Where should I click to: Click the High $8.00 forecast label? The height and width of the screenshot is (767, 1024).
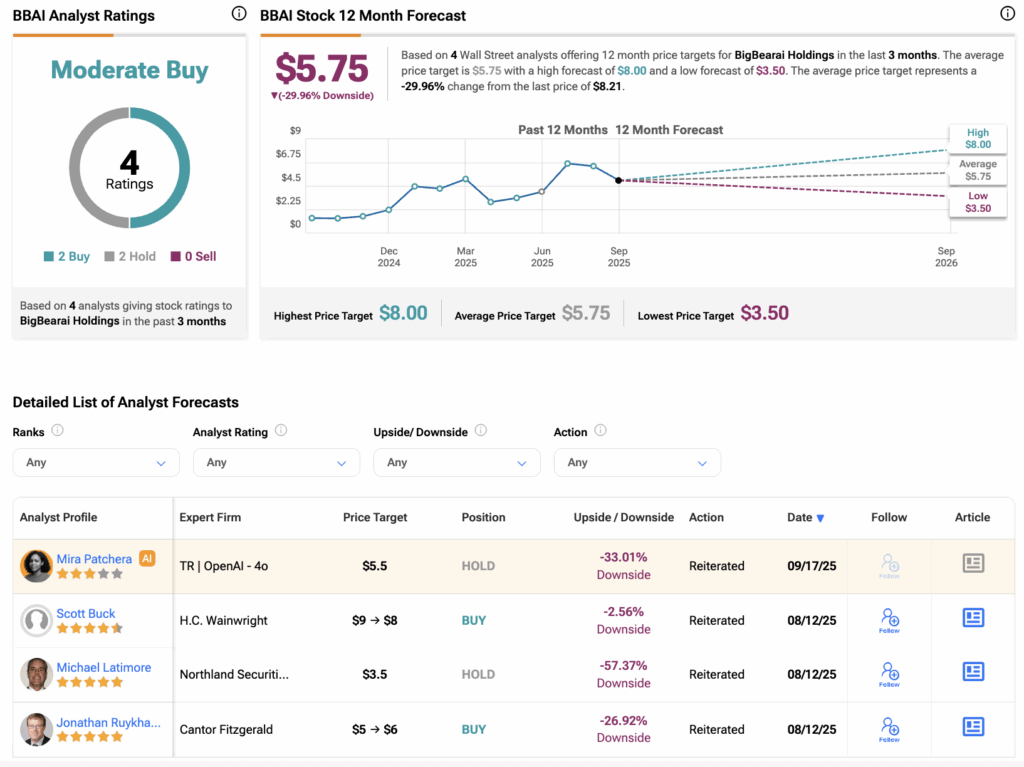pos(977,139)
